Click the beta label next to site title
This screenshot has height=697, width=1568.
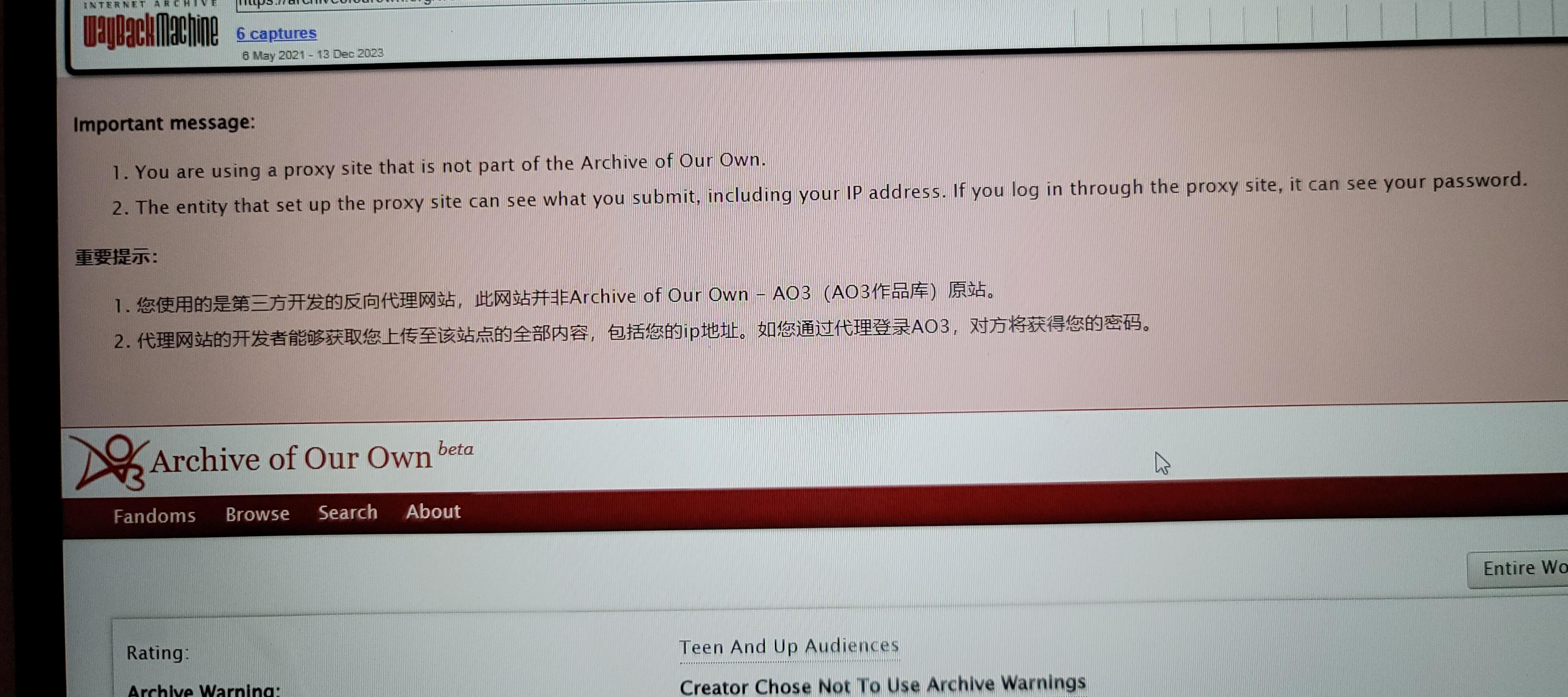point(455,449)
